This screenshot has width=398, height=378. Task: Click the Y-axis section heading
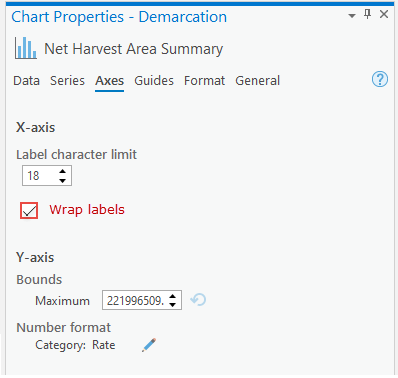pyautogui.click(x=35, y=257)
